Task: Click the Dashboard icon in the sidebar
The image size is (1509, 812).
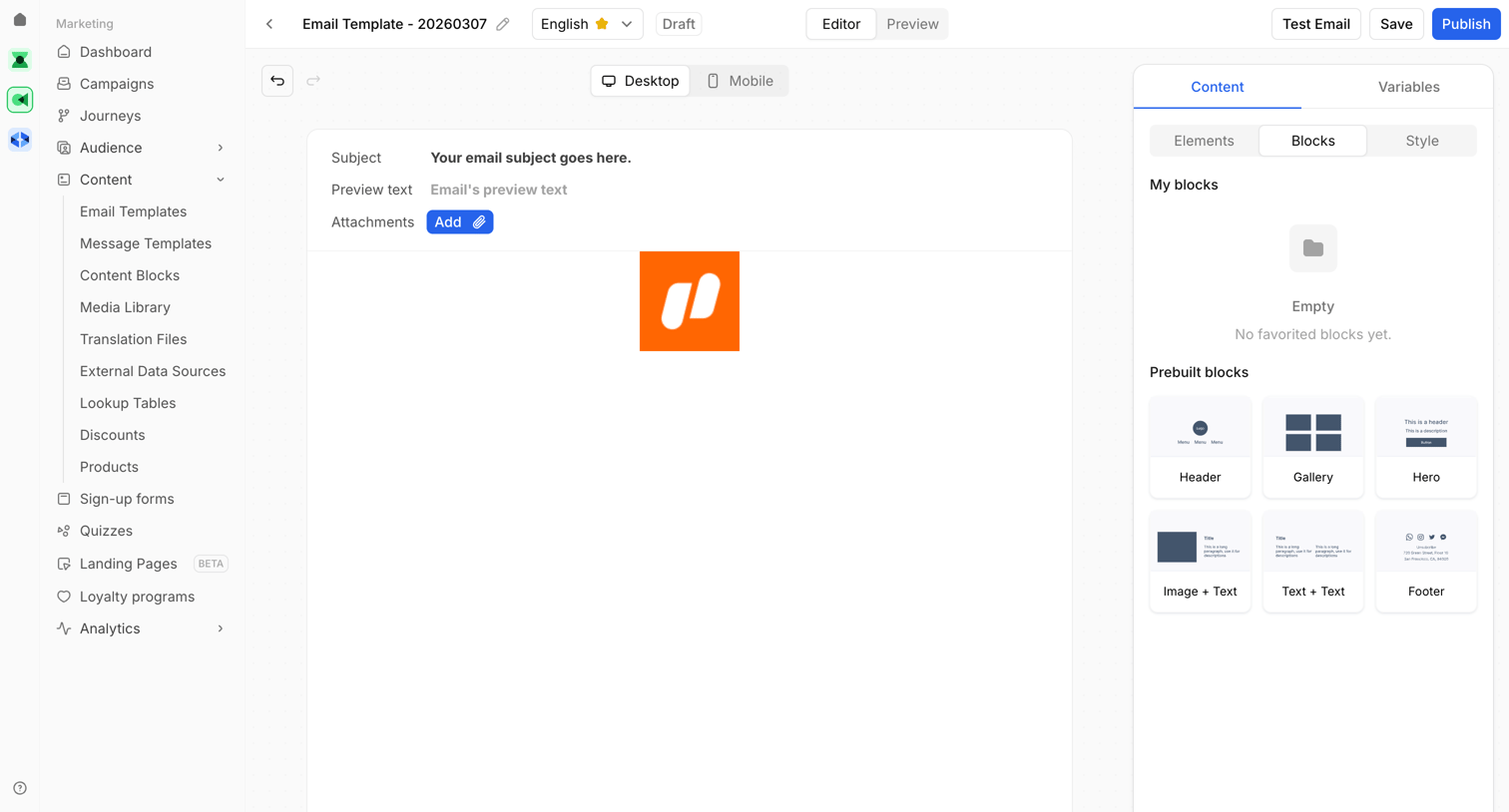Action: 64,52
